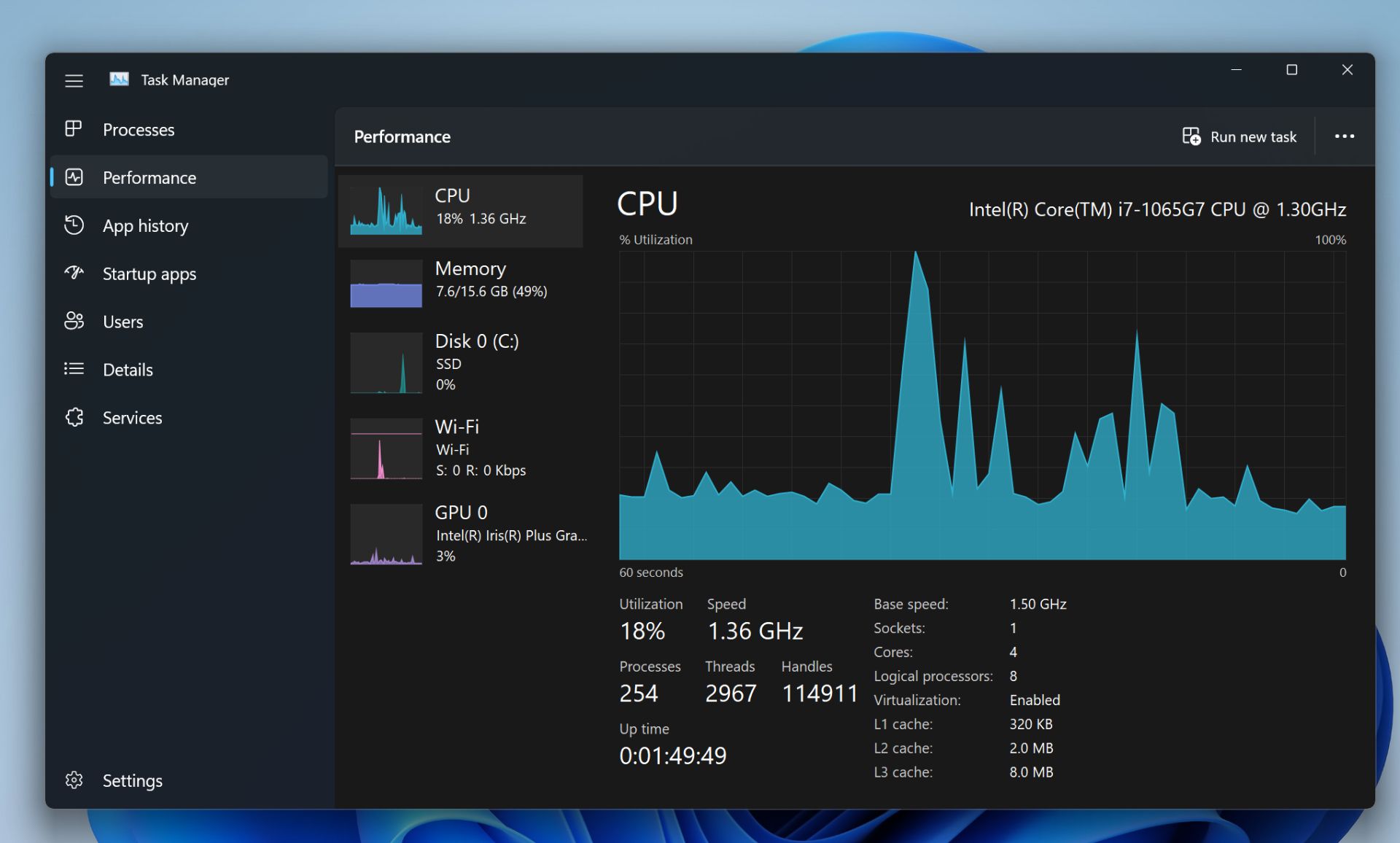The image size is (1400, 843).
Task: Click the hamburger menu icon
Action: tap(74, 80)
